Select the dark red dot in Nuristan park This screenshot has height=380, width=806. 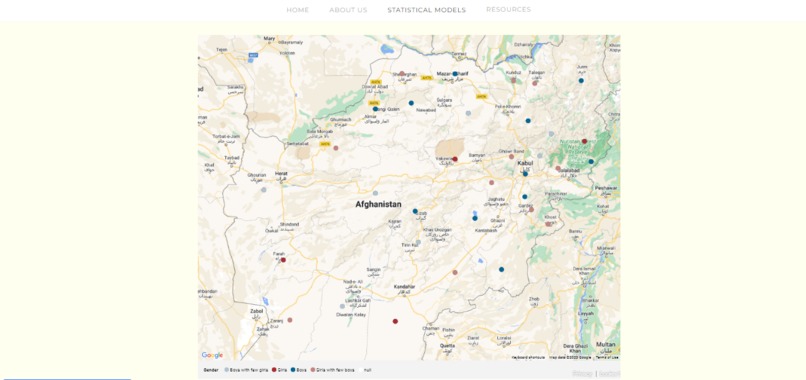(584, 141)
